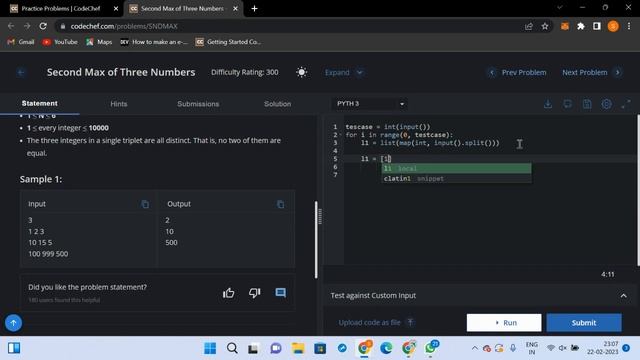Switch to the Solution tab
Image resolution: width=640 pixels, height=360 pixels.
pos(278,104)
